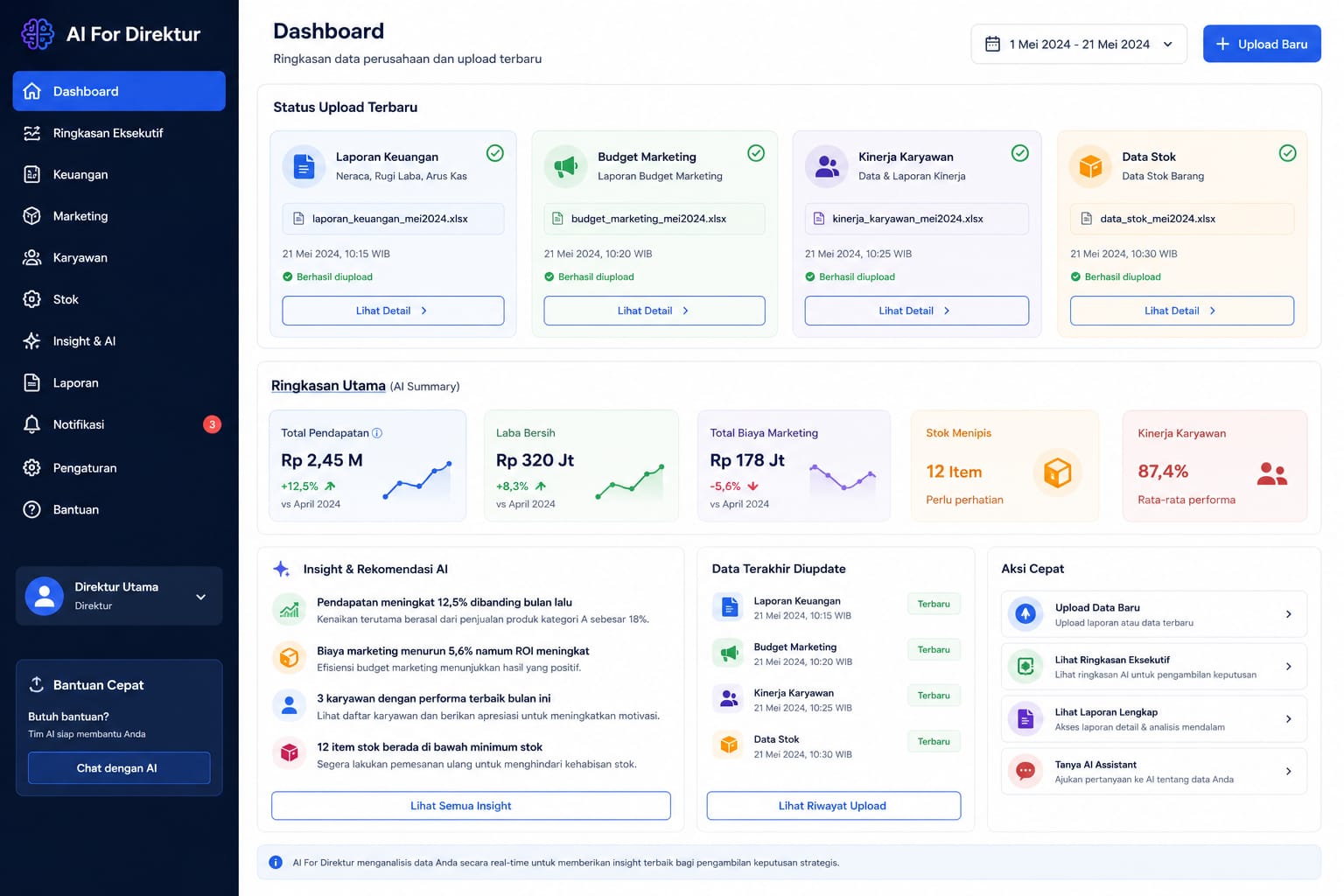Click the 87,4% performance value
The image size is (1344, 896).
pos(1163,472)
